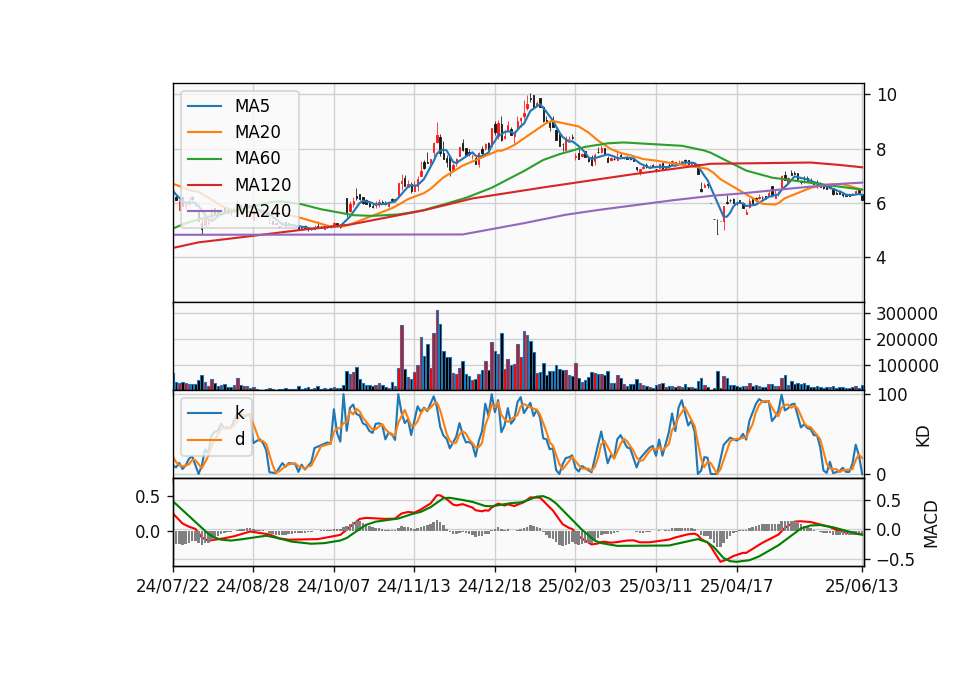Click the price axis value 8

click(x=882, y=150)
